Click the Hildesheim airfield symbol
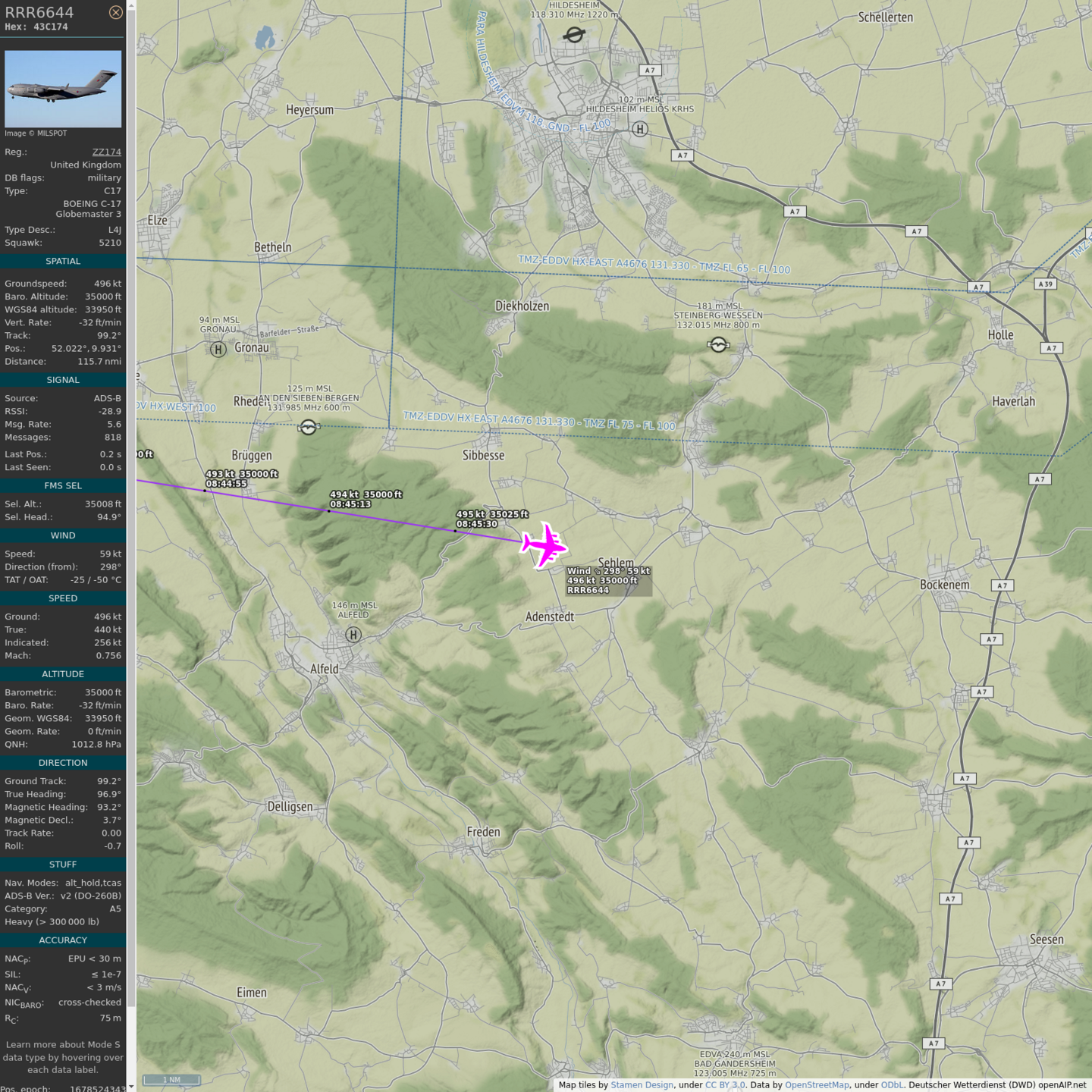The image size is (1092, 1092). [574, 35]
